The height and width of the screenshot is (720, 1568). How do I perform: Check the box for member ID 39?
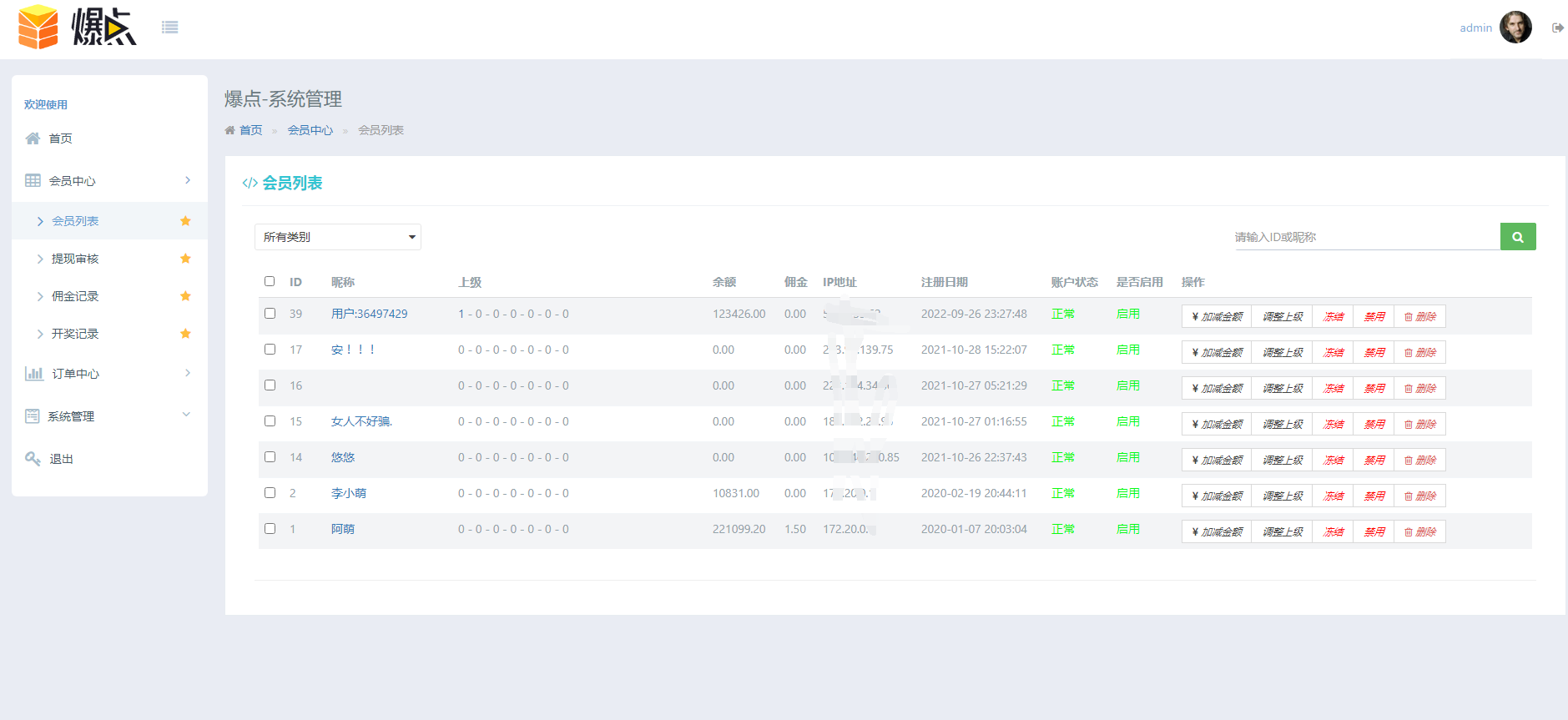tap(270, 314)
